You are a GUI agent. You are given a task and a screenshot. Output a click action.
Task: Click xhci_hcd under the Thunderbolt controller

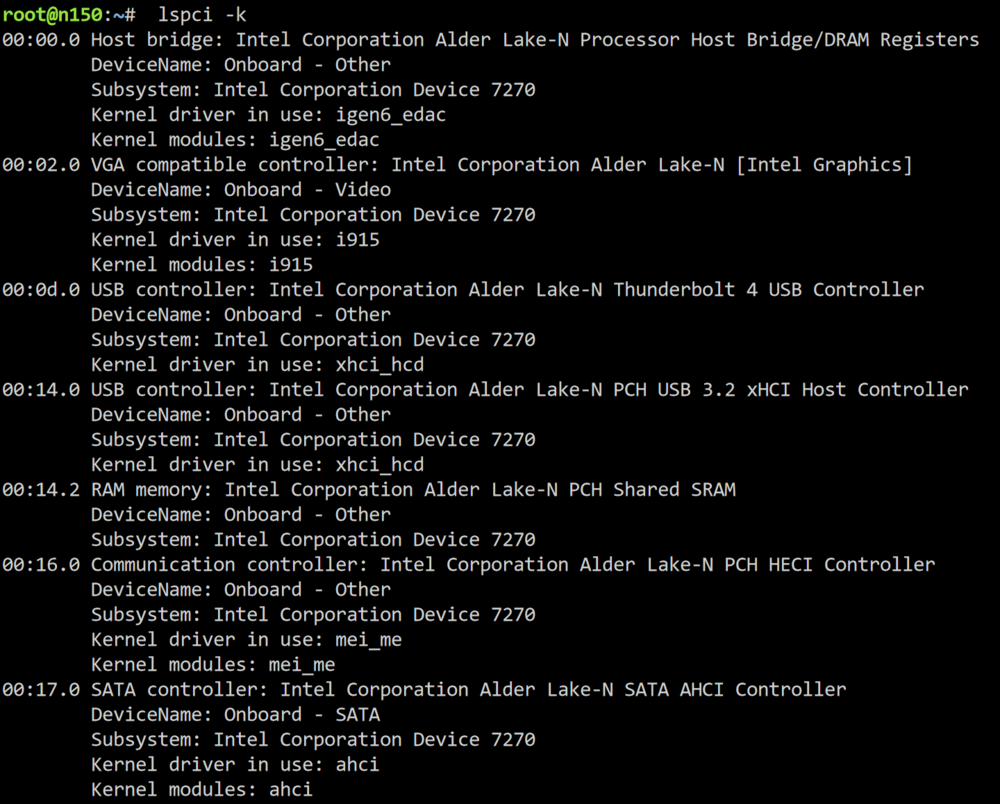(379, 365)
